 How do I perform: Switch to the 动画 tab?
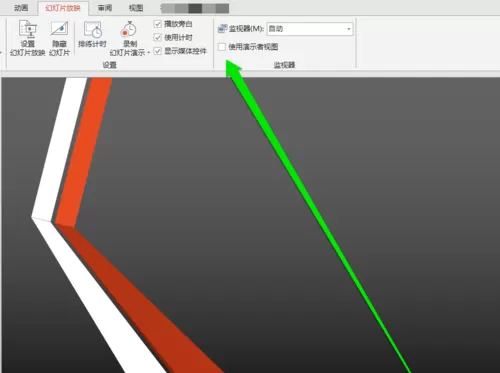point(21,8)
